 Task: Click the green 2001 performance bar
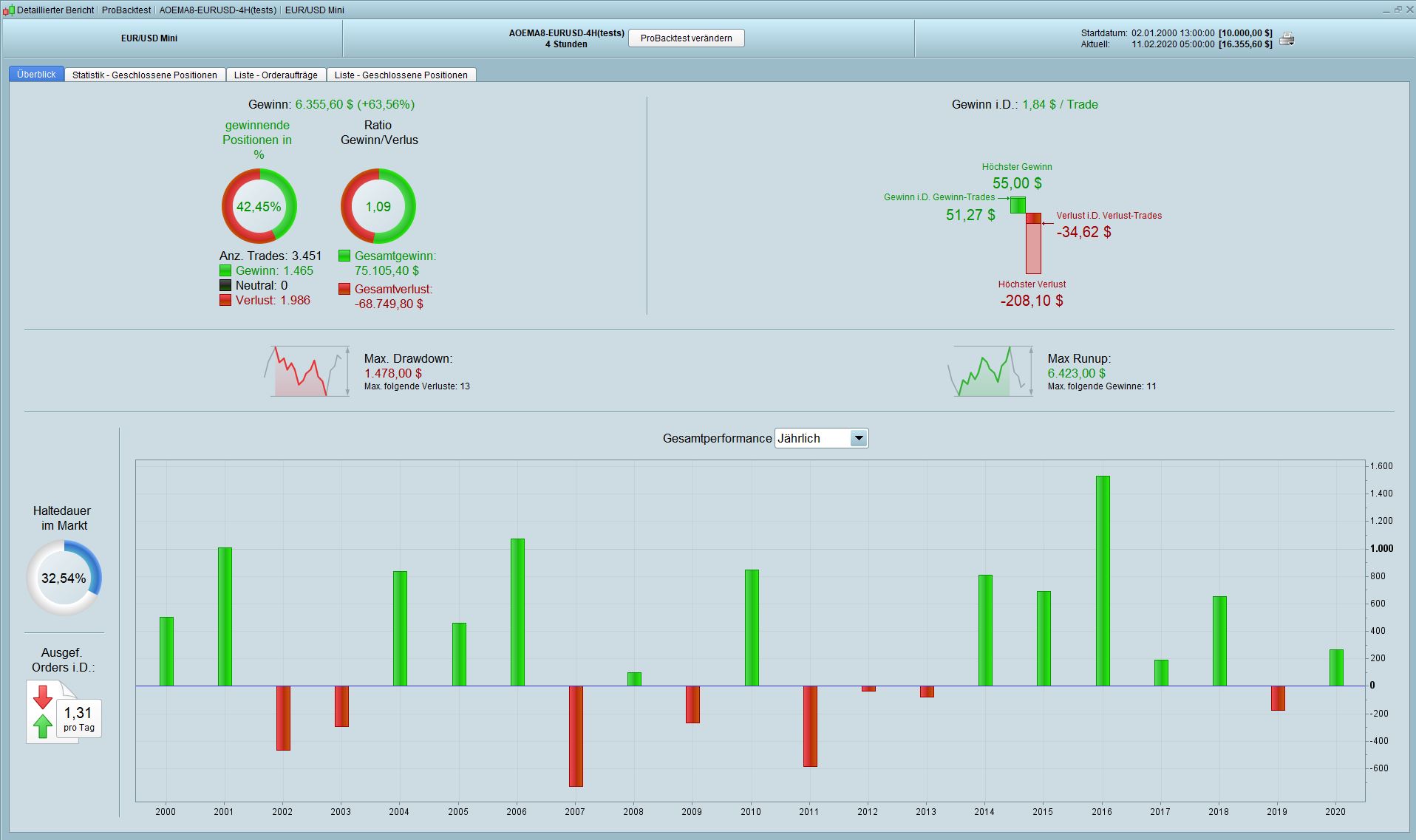[225, 617]
